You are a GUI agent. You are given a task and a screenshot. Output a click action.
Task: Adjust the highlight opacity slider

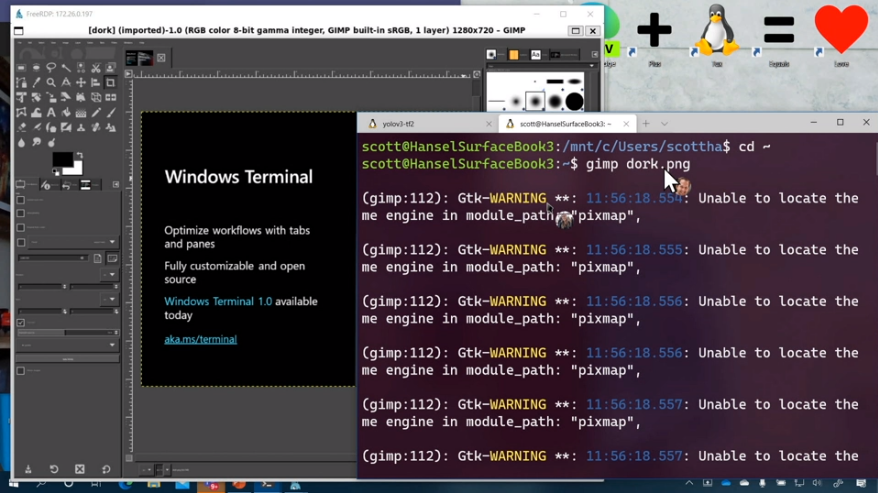click(x=68, y=332)
